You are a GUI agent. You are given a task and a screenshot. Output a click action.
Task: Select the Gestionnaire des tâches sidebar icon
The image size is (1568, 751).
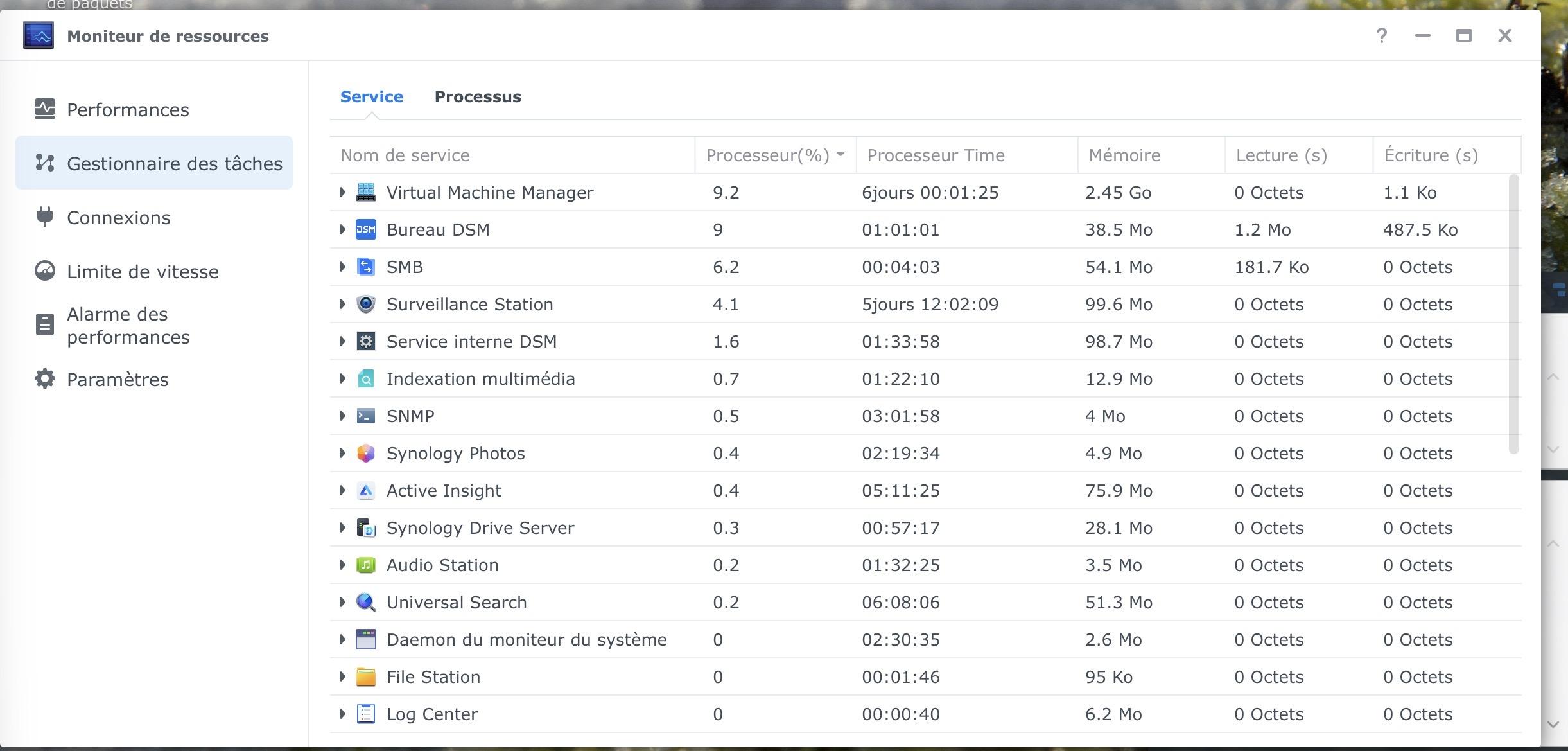[45, 163]
